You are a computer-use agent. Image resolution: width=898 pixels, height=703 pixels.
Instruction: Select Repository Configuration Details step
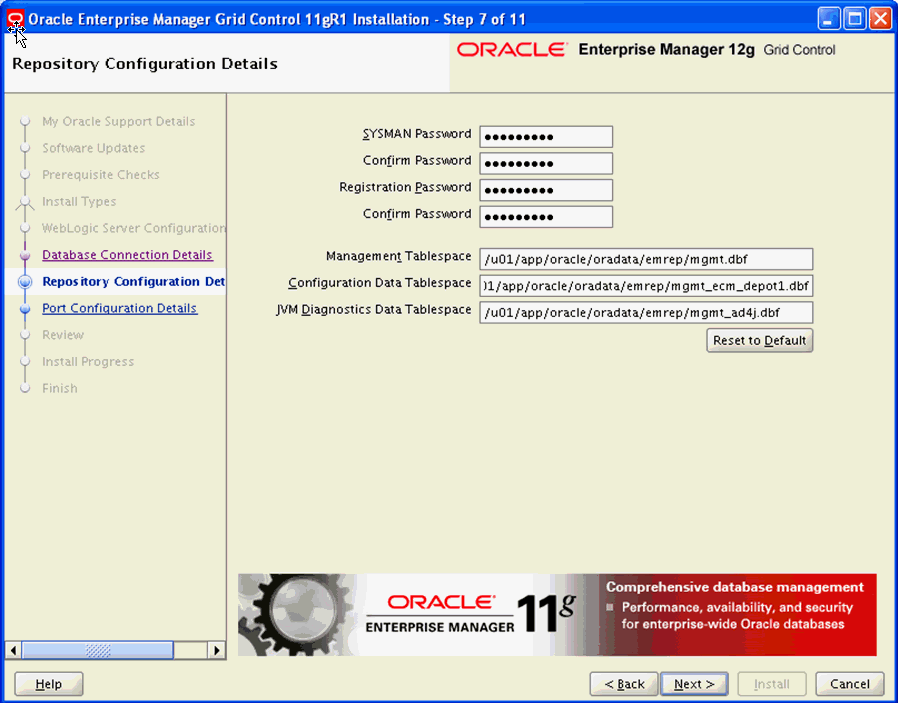coord(133,282)
